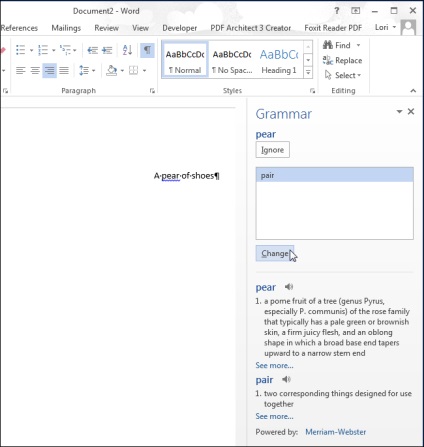Toggle Show/Hide paragraph marks
This screenshot has height=447, width=424.
pyautogui.click(x=147, y=50)
